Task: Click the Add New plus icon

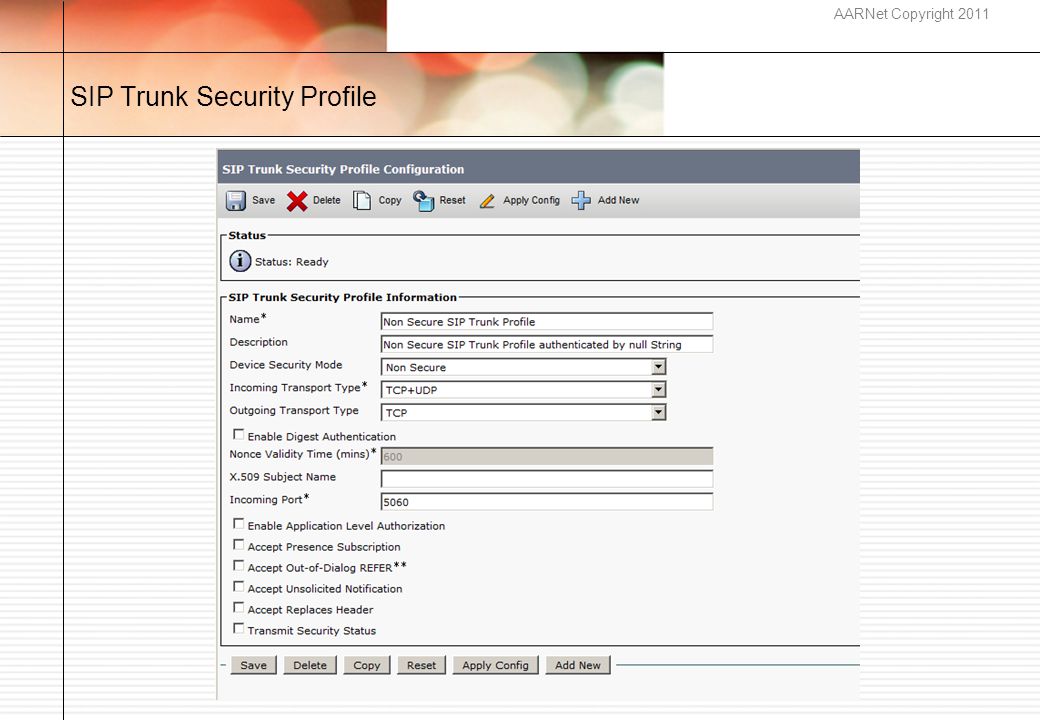Action: (581, 200)
